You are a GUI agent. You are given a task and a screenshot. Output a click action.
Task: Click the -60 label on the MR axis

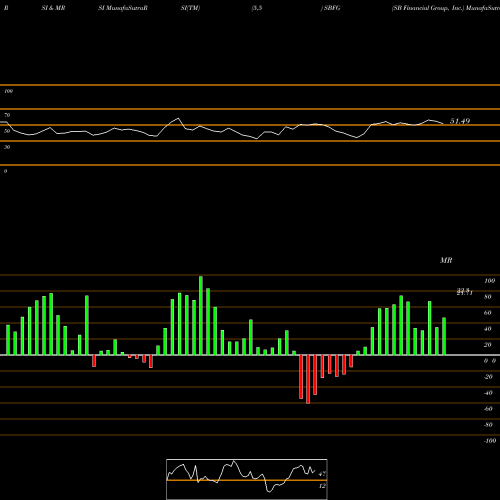pyautogui.click(x=488, y=409)
